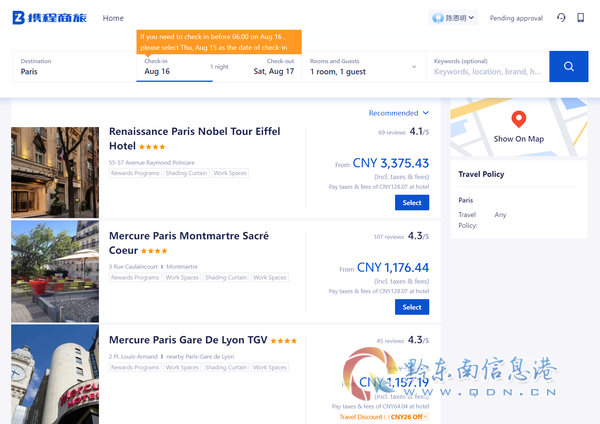Open the mobile app phone icon
This screenshot has height=424, width=600.
(x=580, y=18)
